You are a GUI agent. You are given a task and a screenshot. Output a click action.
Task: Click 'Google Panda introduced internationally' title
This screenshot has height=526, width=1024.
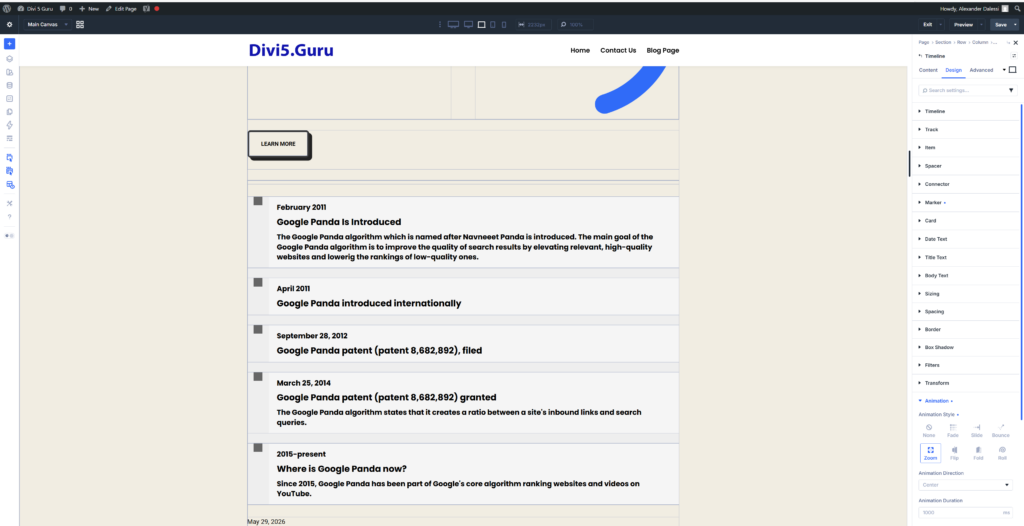pos(369,303)
